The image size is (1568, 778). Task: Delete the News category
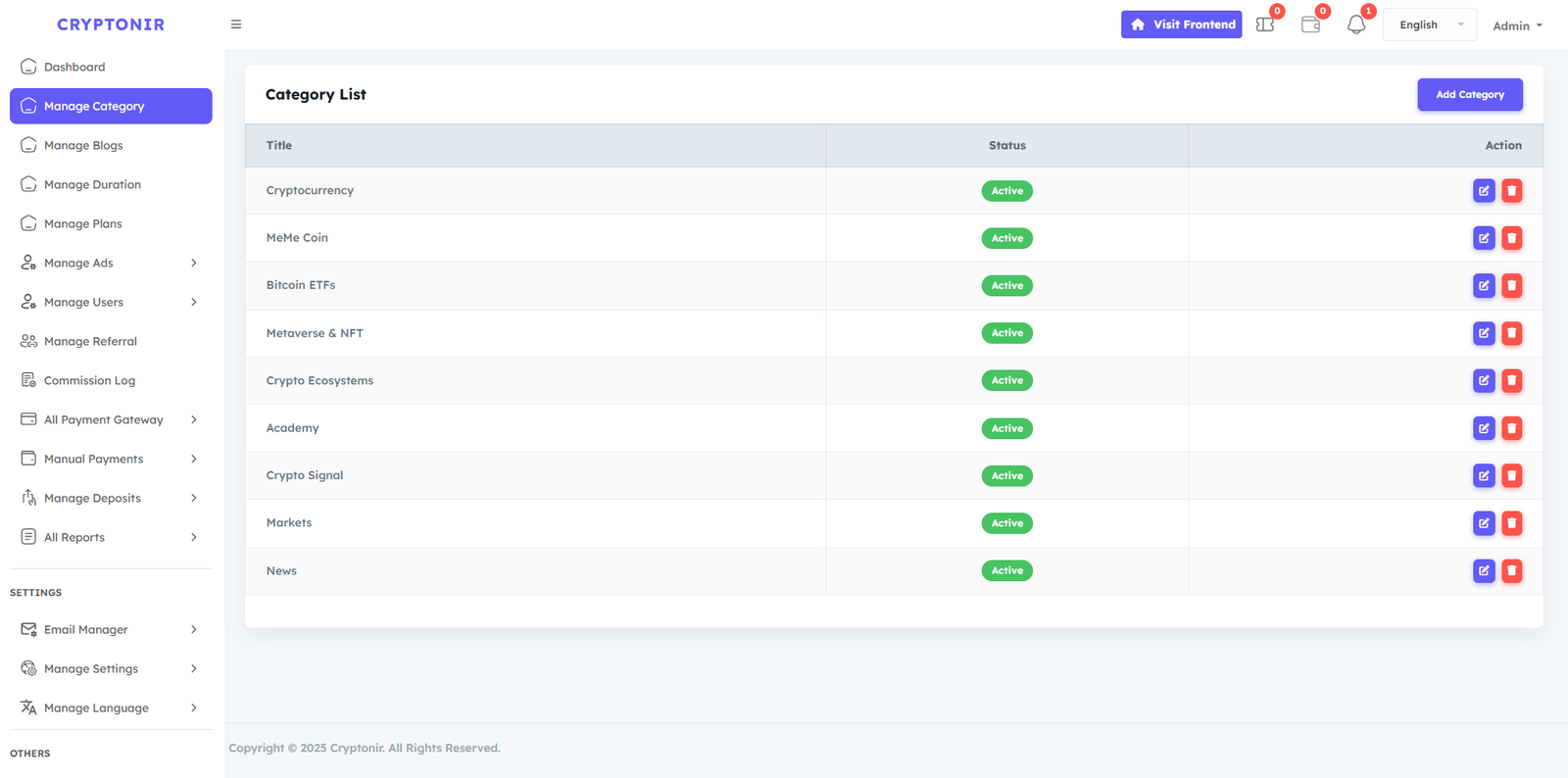point(1512,570)
